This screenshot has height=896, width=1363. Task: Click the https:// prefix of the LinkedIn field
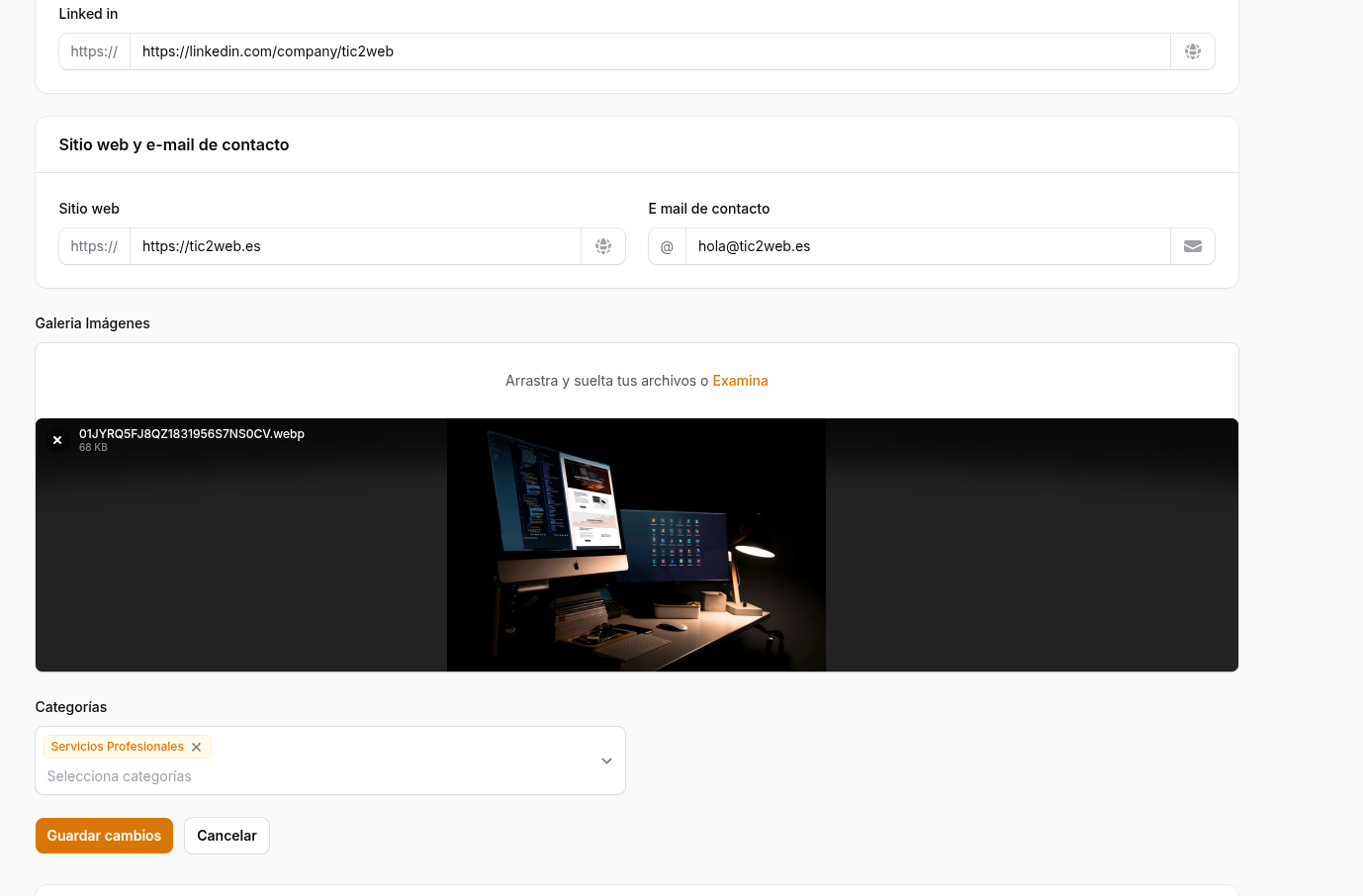[94, 50]
